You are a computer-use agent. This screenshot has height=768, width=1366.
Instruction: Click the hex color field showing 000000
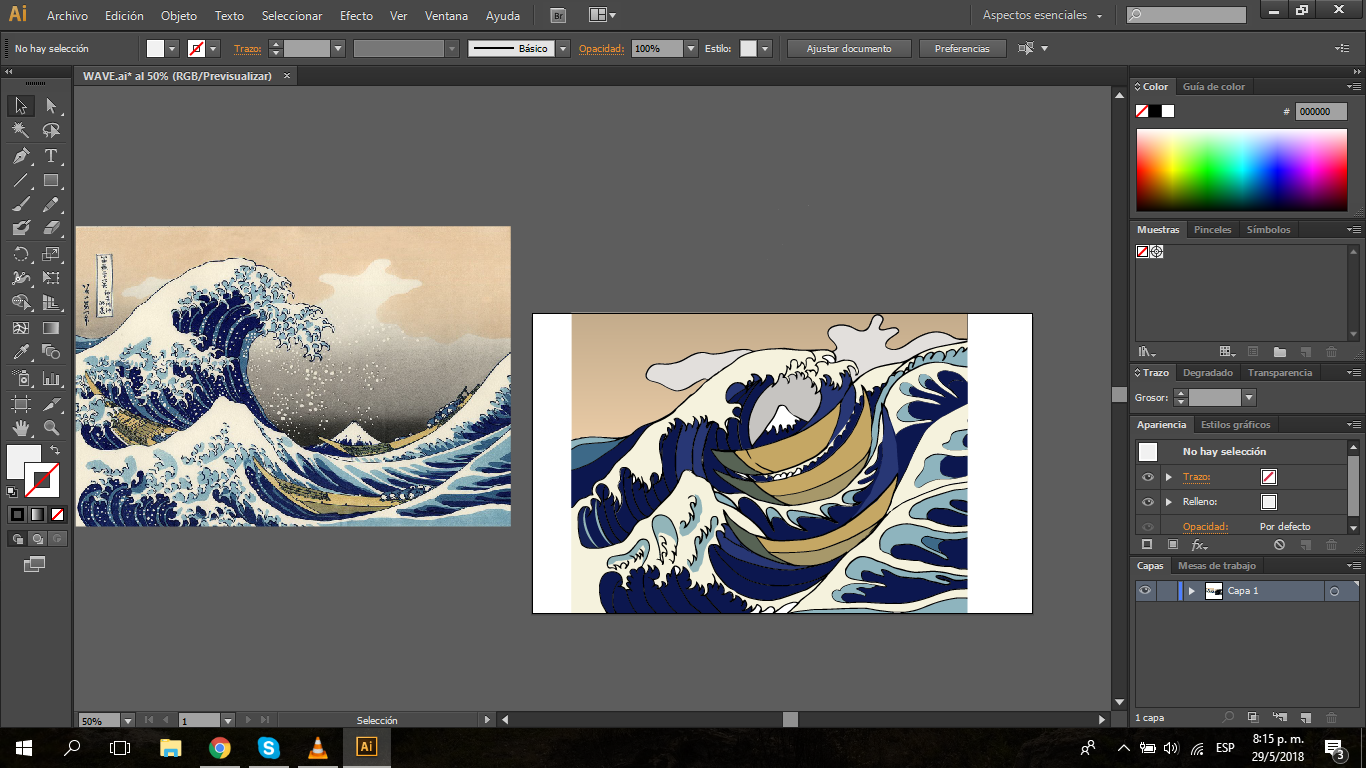click(1321, 112)
